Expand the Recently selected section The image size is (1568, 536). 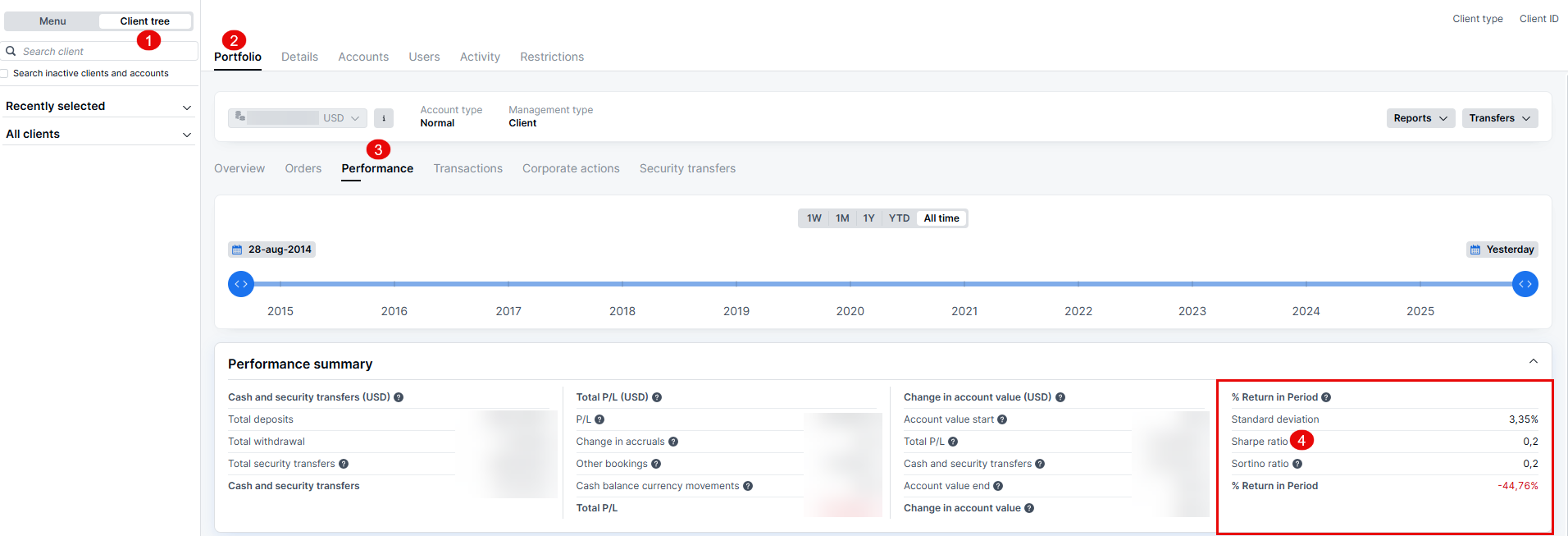tap(98, 107)
